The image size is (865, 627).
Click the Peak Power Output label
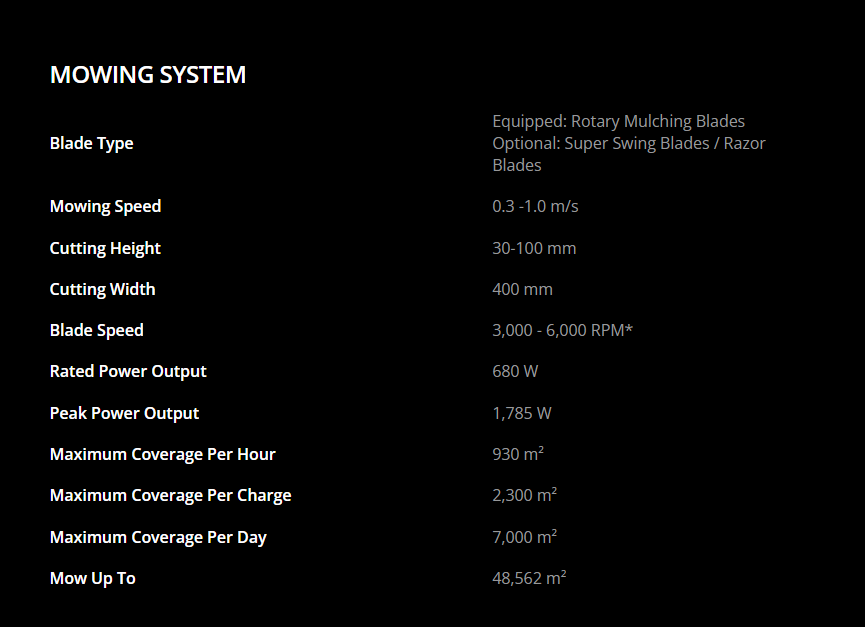click(x=124, y=413)
